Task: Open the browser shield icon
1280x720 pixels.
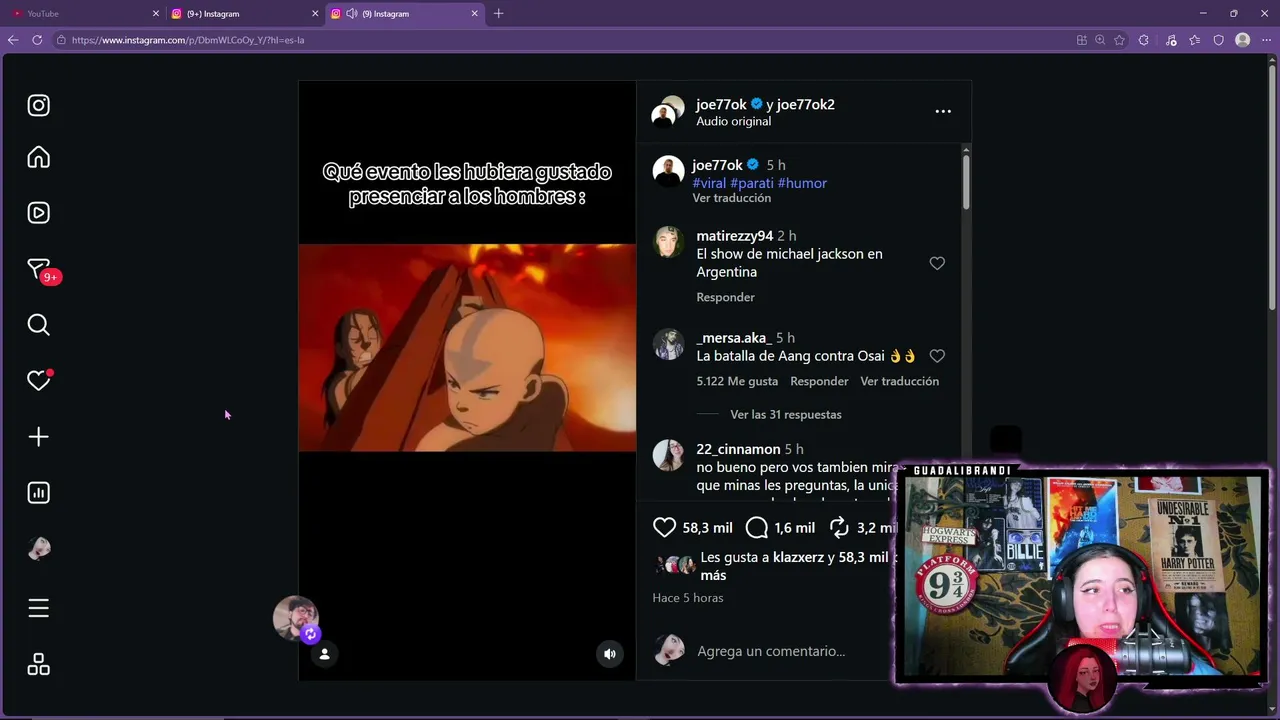Action: tap(1218, 40)
